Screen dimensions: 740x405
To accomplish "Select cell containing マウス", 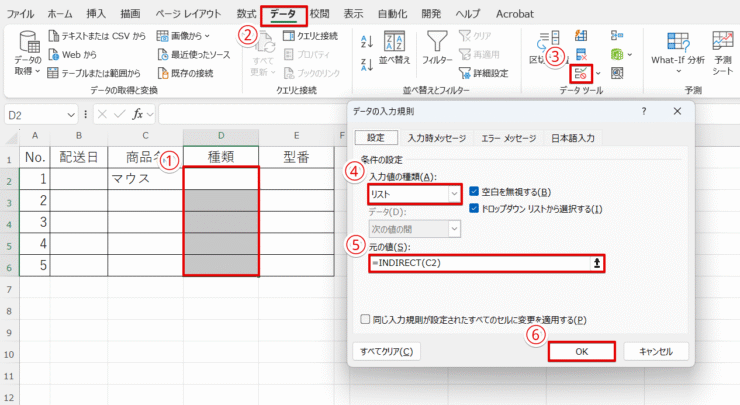I will click(145, 179).
